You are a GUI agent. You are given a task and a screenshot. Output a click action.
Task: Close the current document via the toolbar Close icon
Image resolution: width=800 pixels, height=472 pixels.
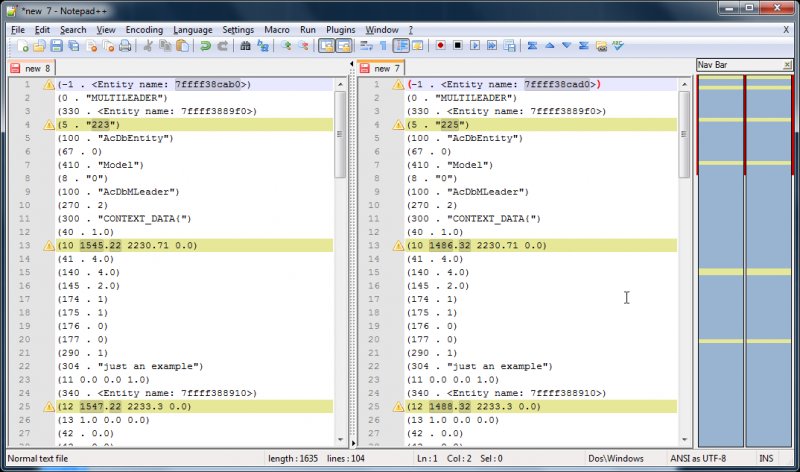(x=92, y=46)
